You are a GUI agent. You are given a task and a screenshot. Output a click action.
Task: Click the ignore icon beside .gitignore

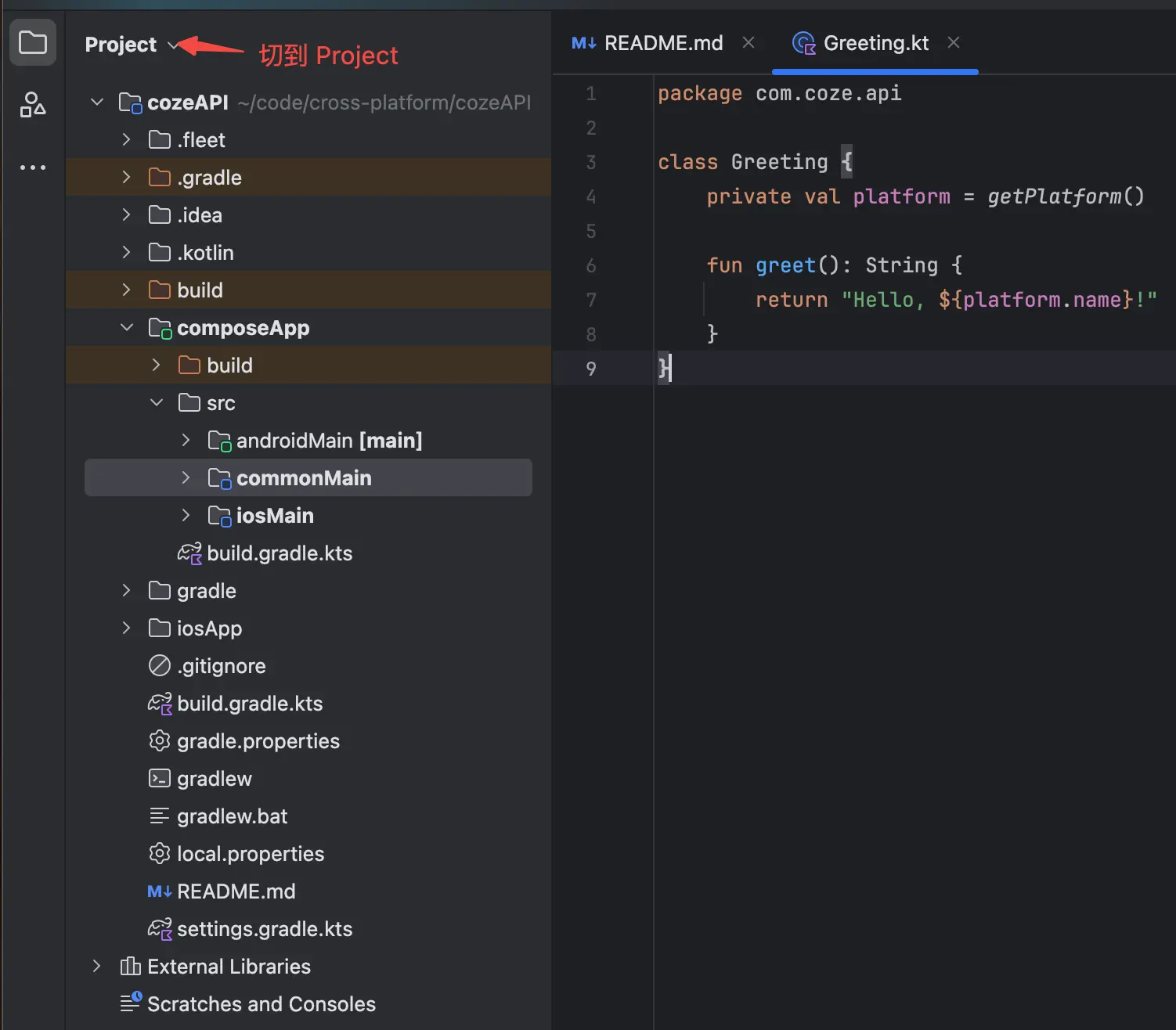click(x=160, y=666)
